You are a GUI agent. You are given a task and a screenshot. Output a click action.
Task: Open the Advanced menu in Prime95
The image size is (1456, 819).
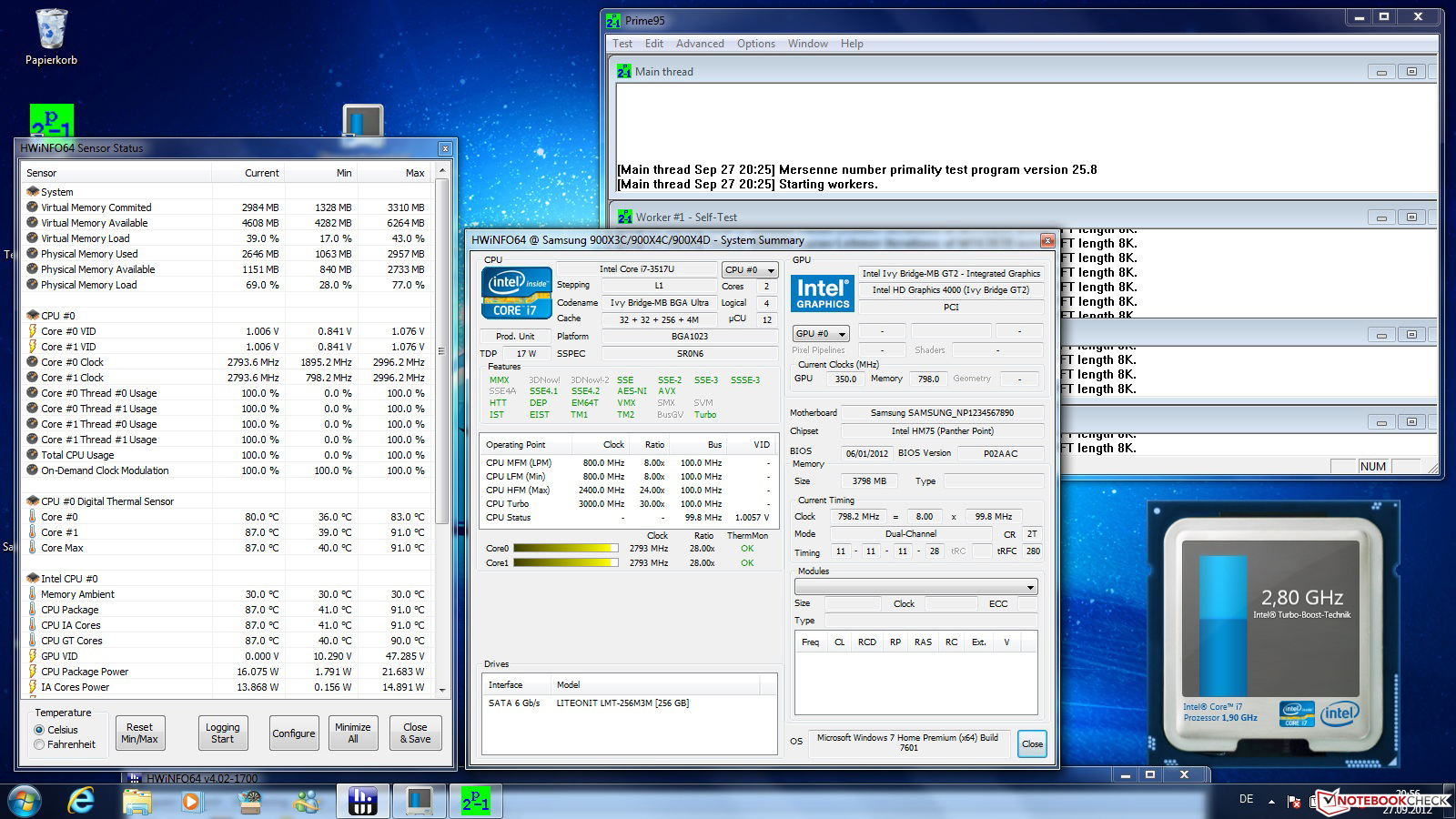coord(700,44)
